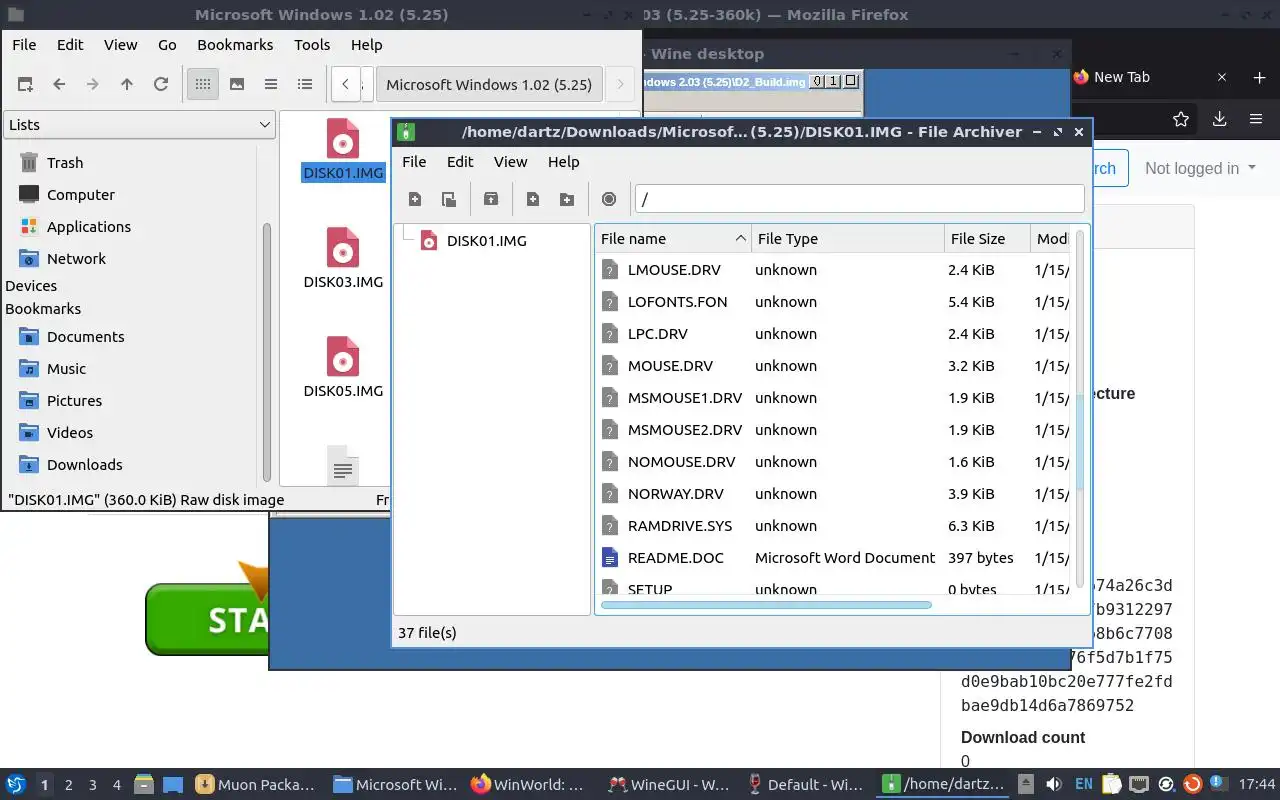Open Music bookmark
Screen dimensions: 1280x800
pyautogui.click(x=66, y=369)
